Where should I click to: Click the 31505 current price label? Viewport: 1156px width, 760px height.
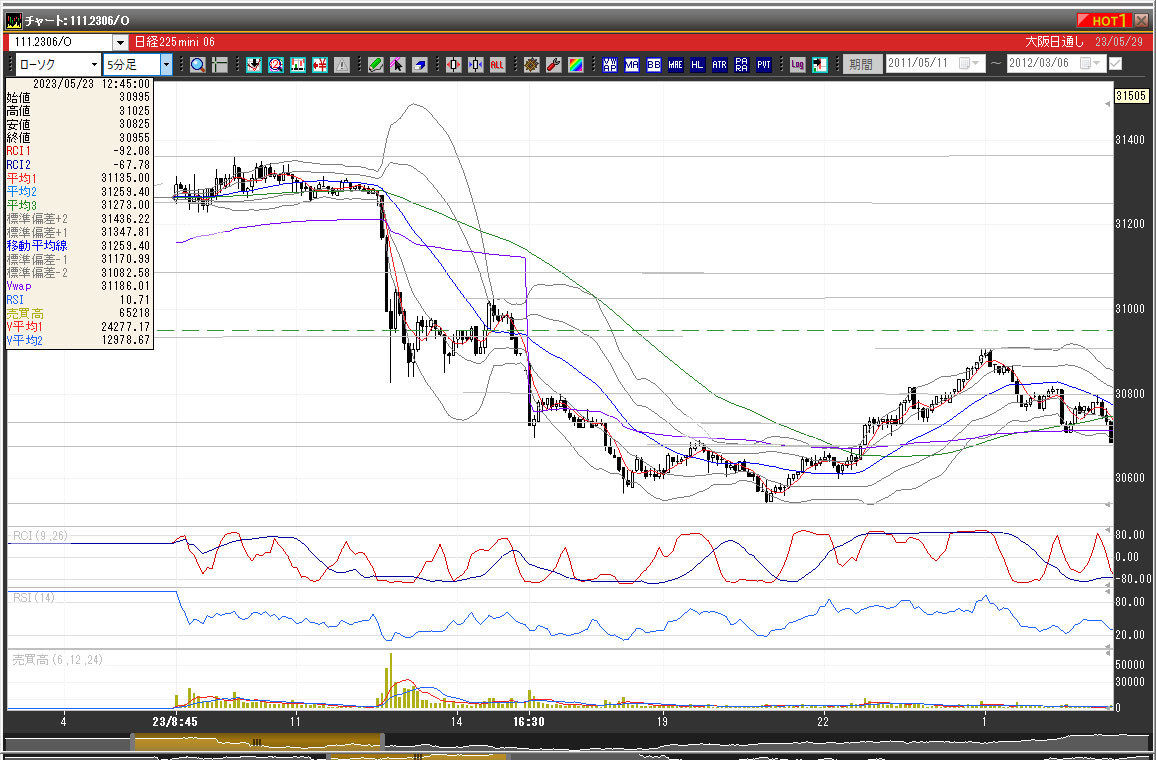(x=1131, y=96)
